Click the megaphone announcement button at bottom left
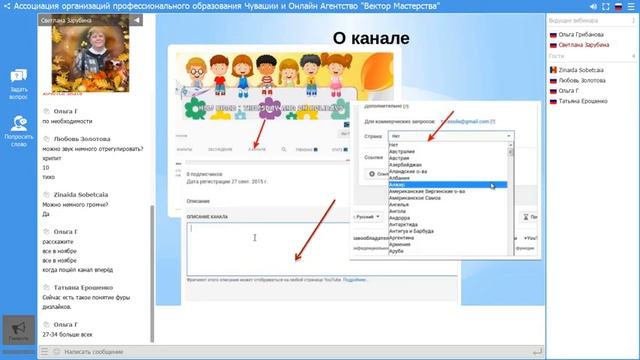Viewport: 640px width, 360px height. click(19, 329)
